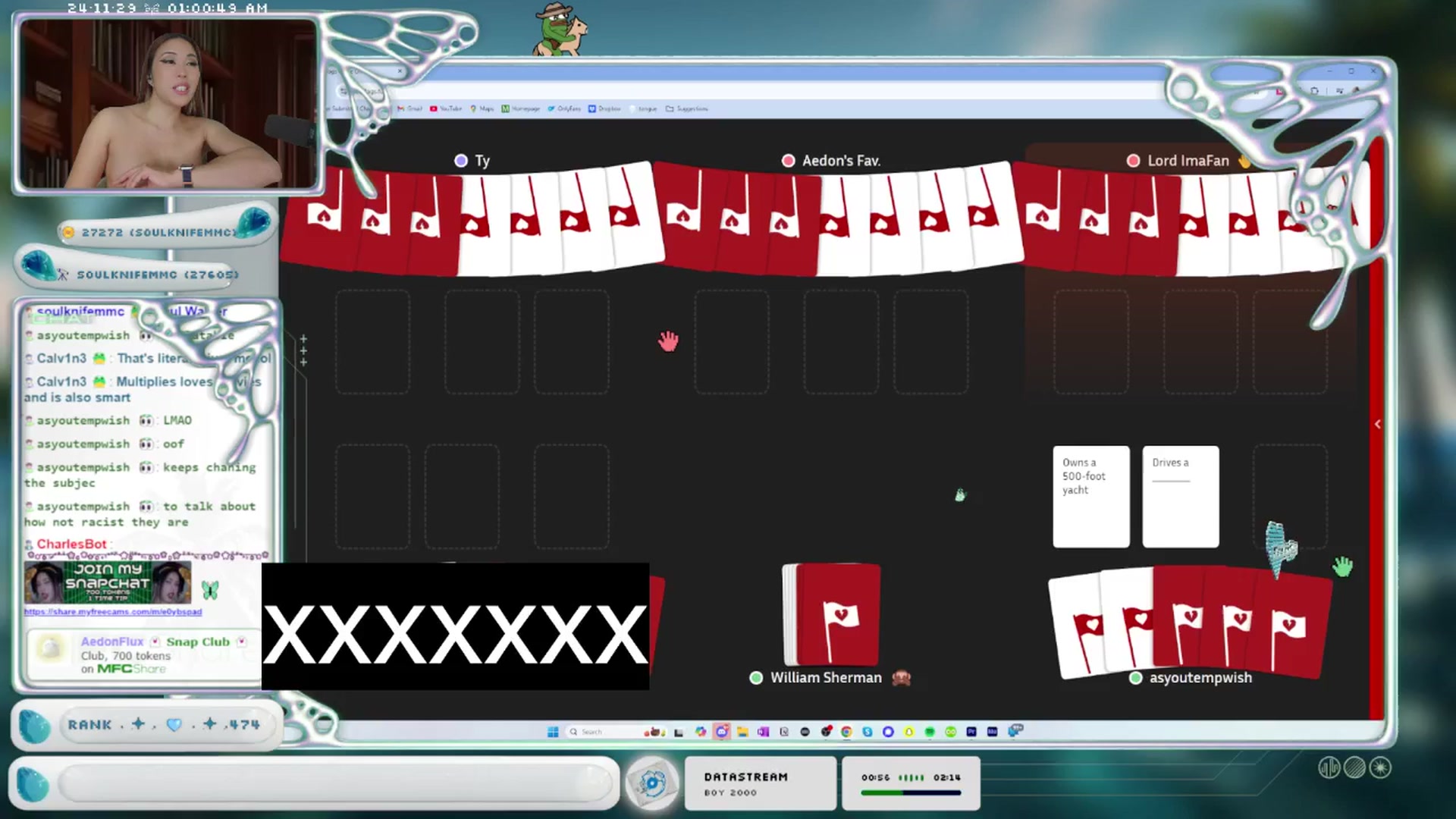Click William Sherman's red card deck
The width and height of the screenshot is (1456, 819).
[x=837, y=615]
